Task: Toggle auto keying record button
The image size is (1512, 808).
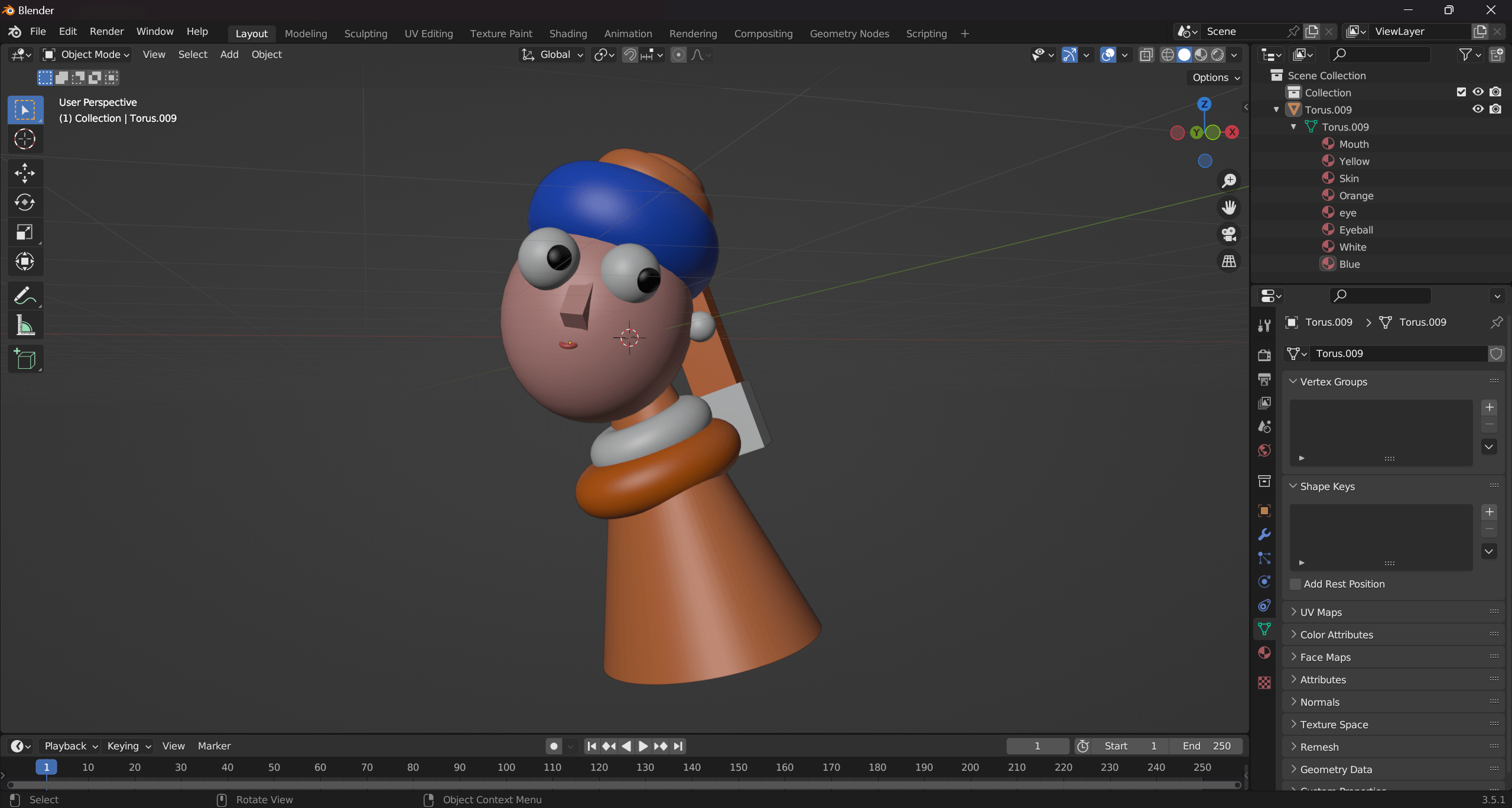Action: pyautogui.click(x=554, y=747)
